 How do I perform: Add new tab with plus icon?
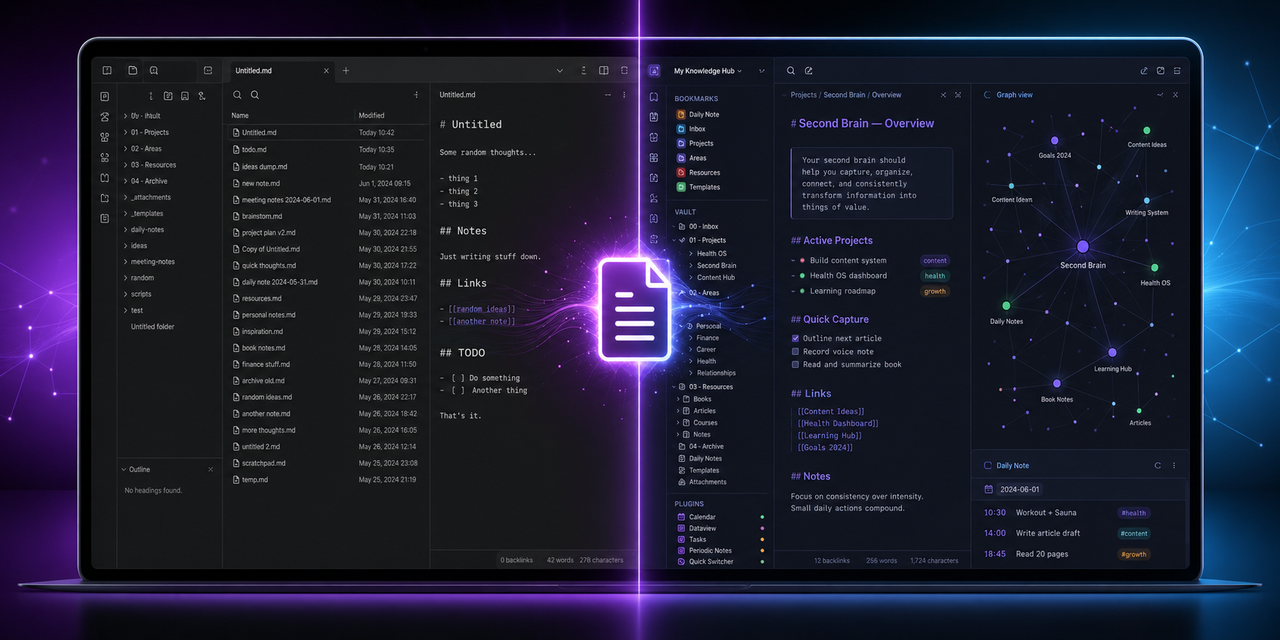coord(346,71)
